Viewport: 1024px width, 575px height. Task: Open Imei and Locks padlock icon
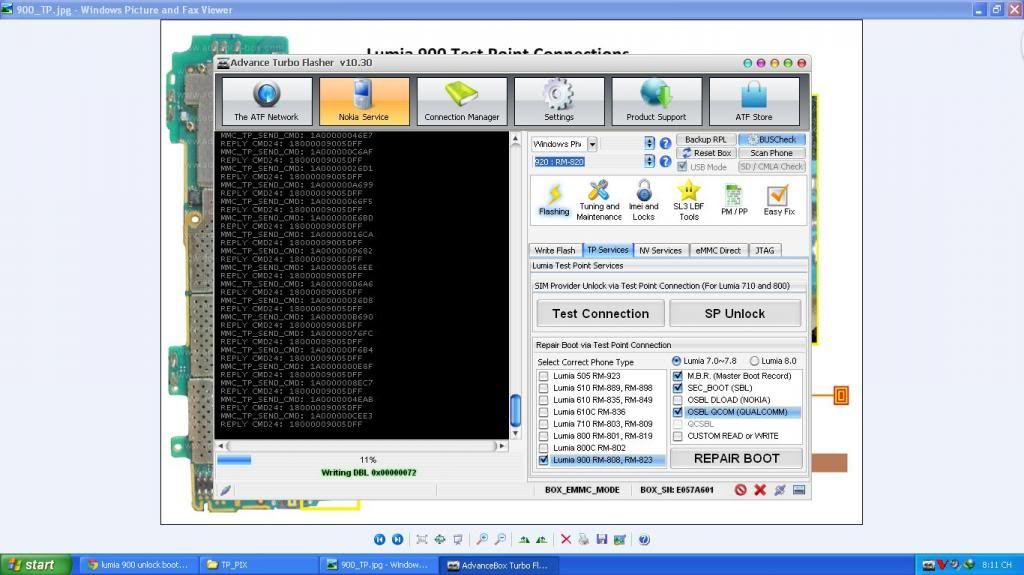point(643,200)
